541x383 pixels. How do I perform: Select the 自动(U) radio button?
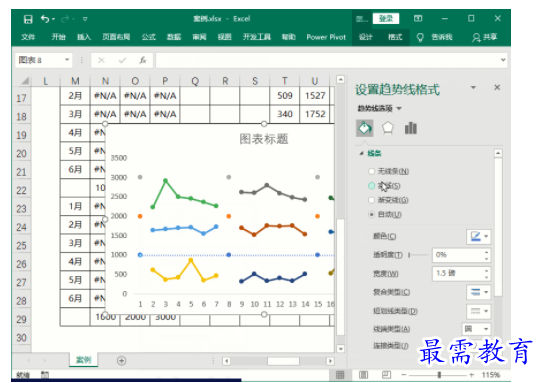pos(372,215)
